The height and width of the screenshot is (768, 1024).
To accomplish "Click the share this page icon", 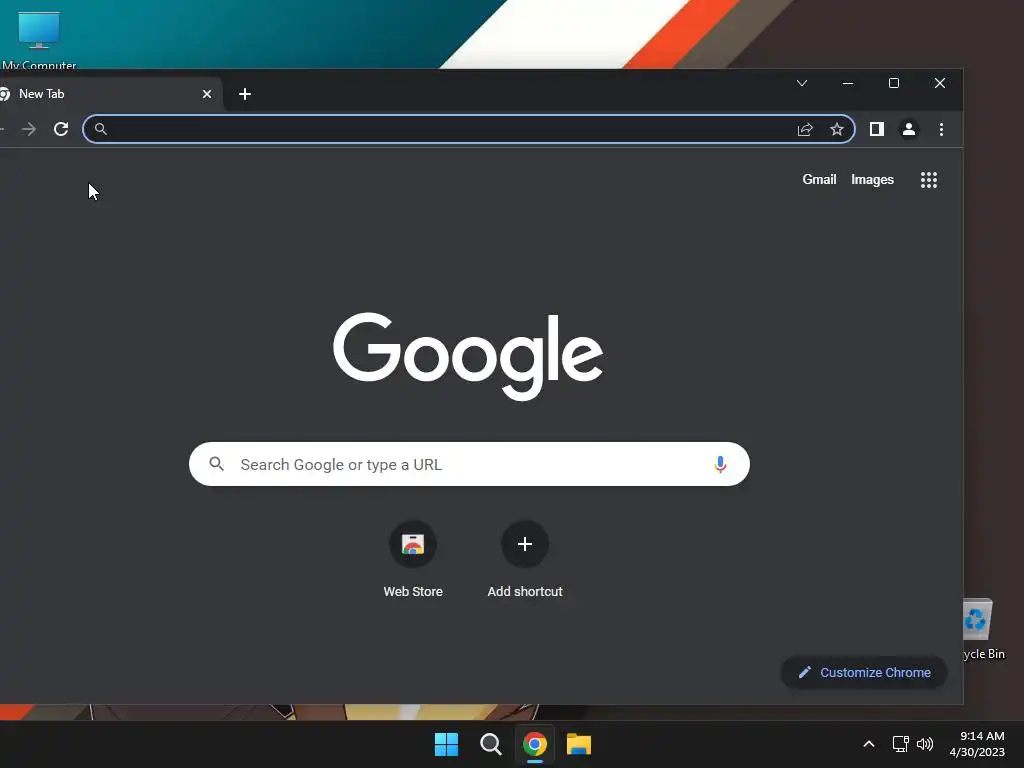I will tap(805, 129).
